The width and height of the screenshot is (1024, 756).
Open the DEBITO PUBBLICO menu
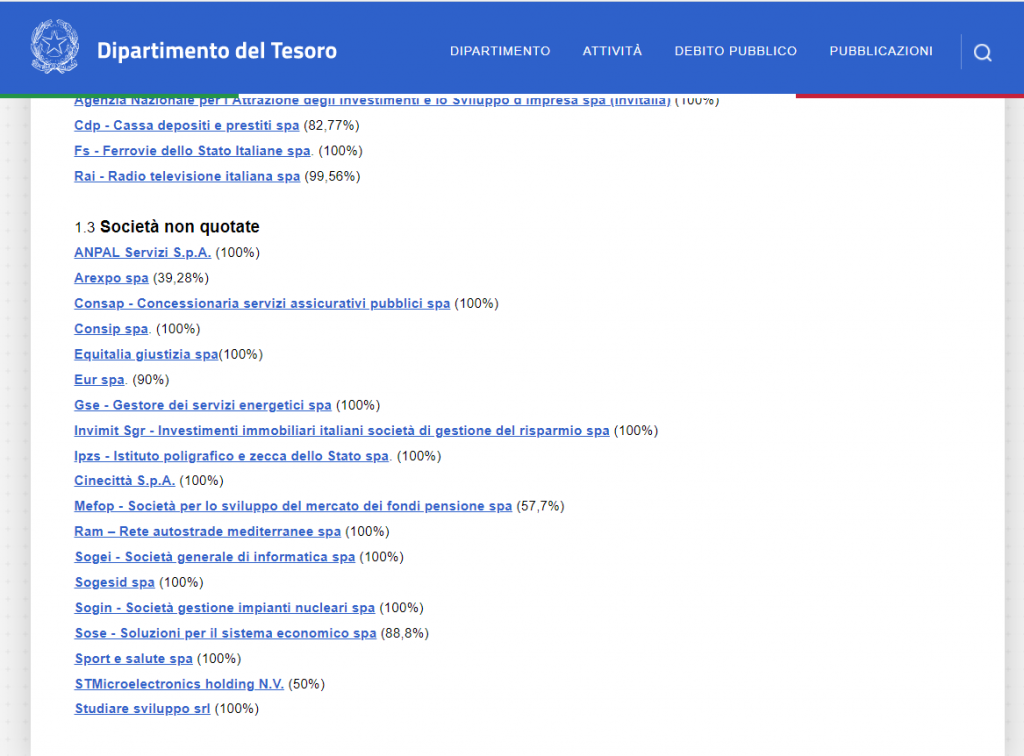[735, 51]
